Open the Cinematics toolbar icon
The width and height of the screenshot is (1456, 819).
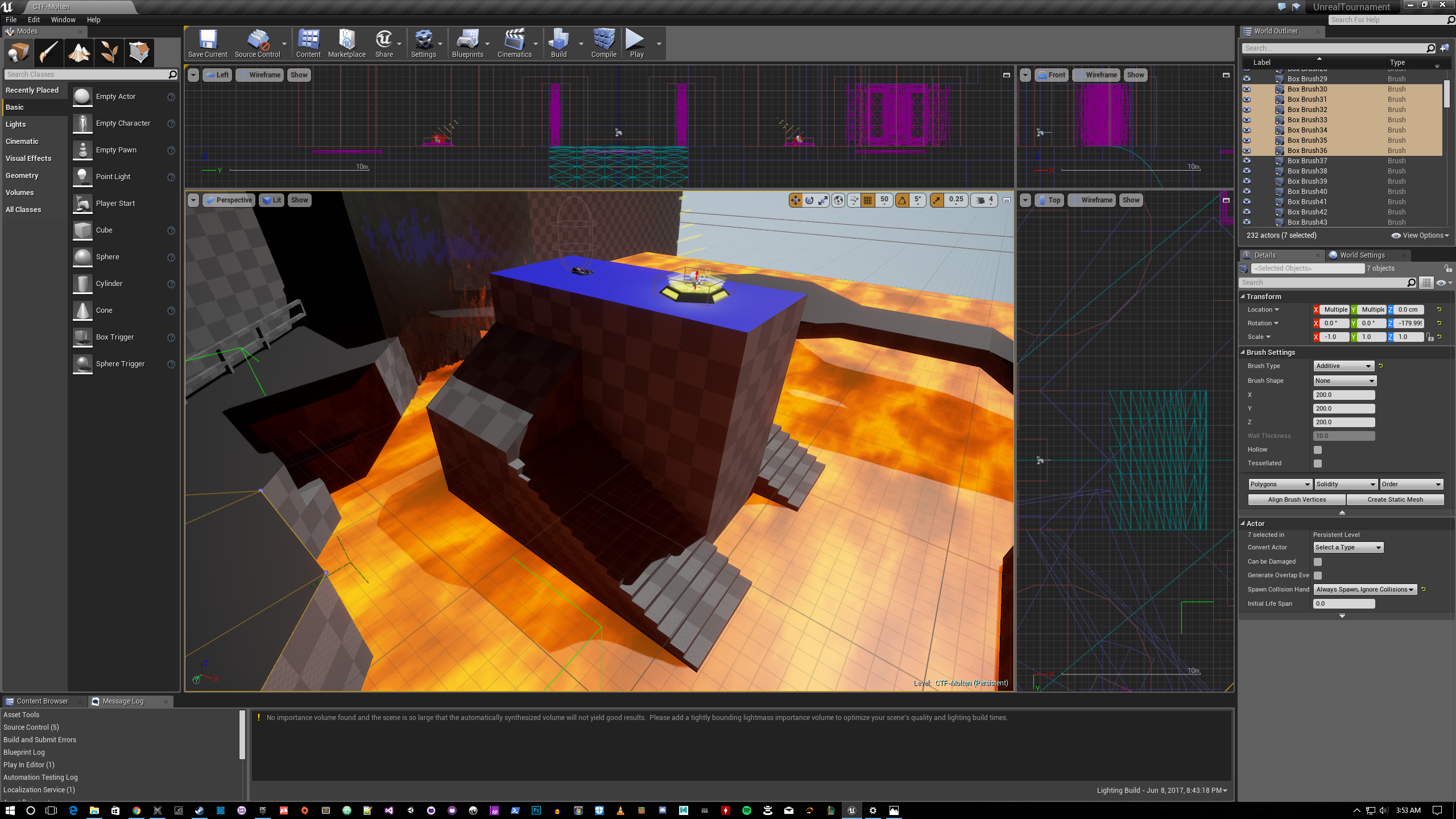pyautogui.click(x=514, y=43)
